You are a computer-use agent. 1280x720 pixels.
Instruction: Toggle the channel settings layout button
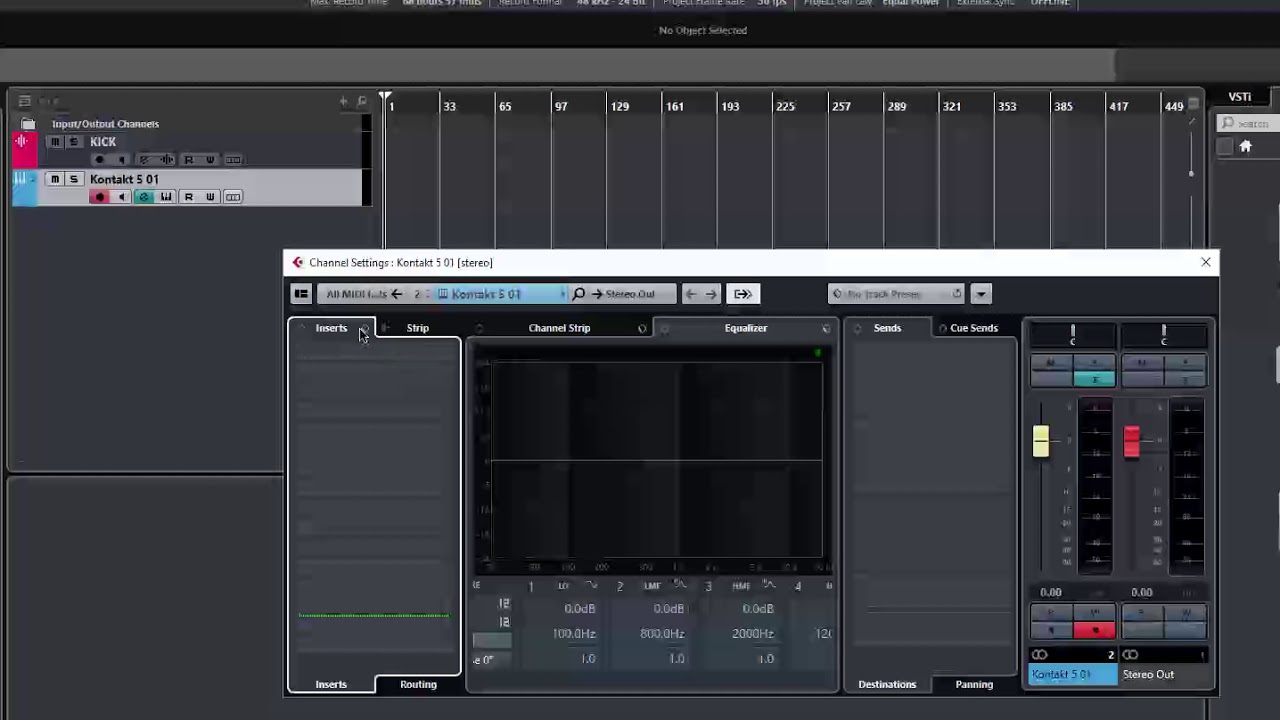301,294
